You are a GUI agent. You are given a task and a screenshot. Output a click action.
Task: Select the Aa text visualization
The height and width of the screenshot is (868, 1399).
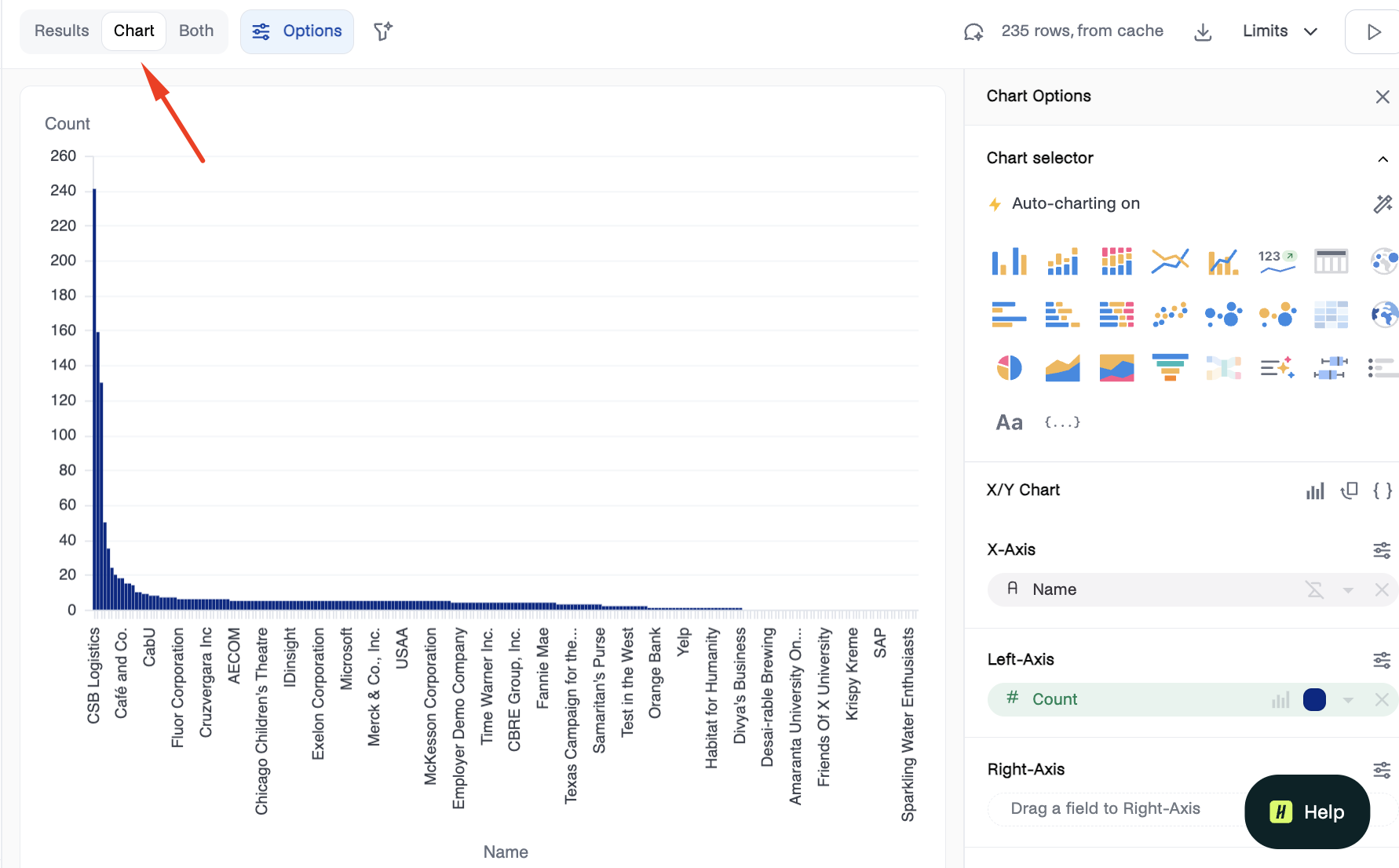[x=1009, y=422]
